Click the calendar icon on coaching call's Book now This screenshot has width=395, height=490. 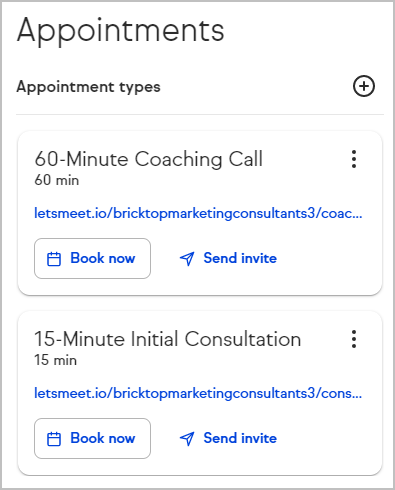click(x=54, y=259)
